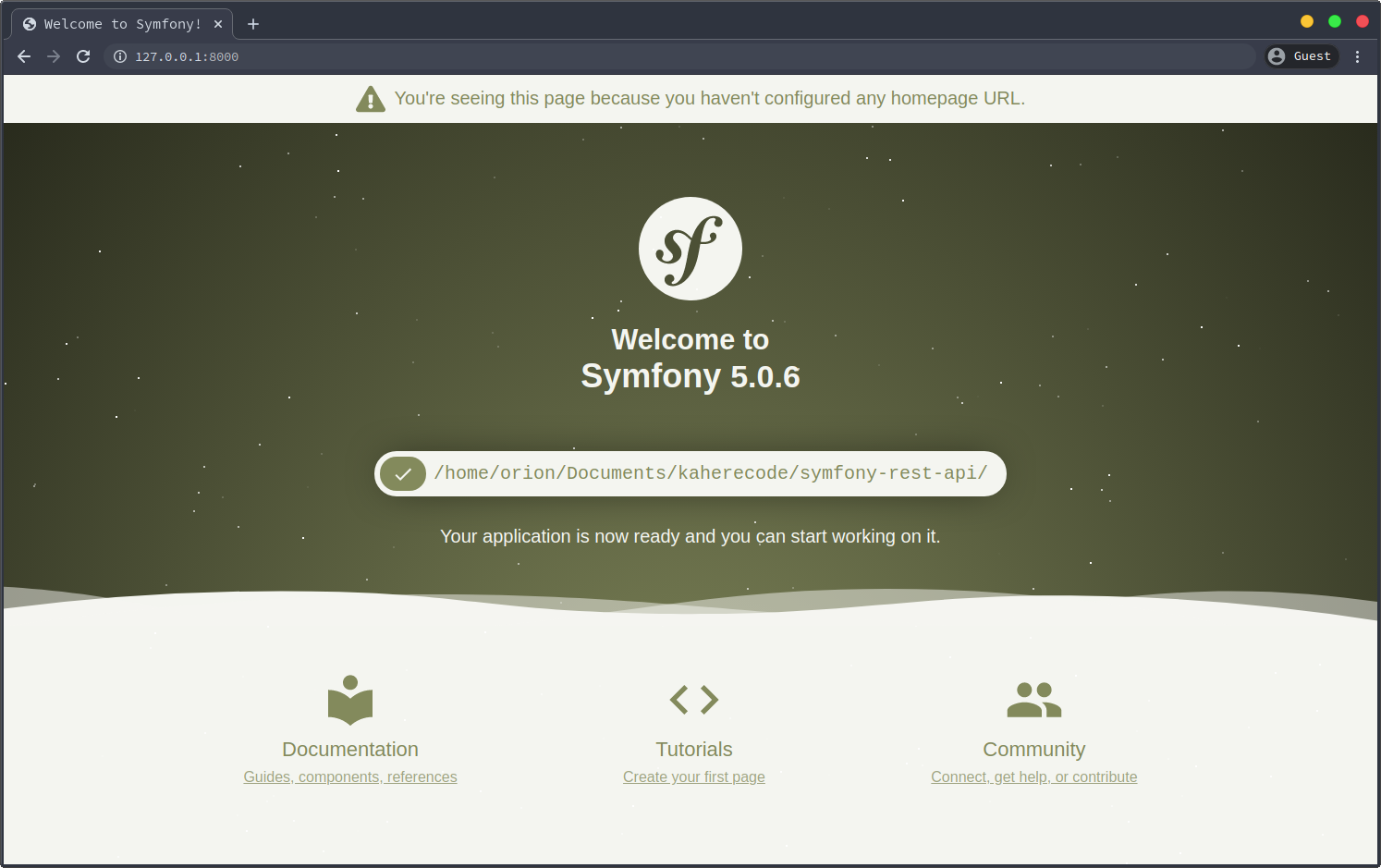1381x868 pixels.
Task: Open the Guest profile menu
Action: (x=1302, y=56)
